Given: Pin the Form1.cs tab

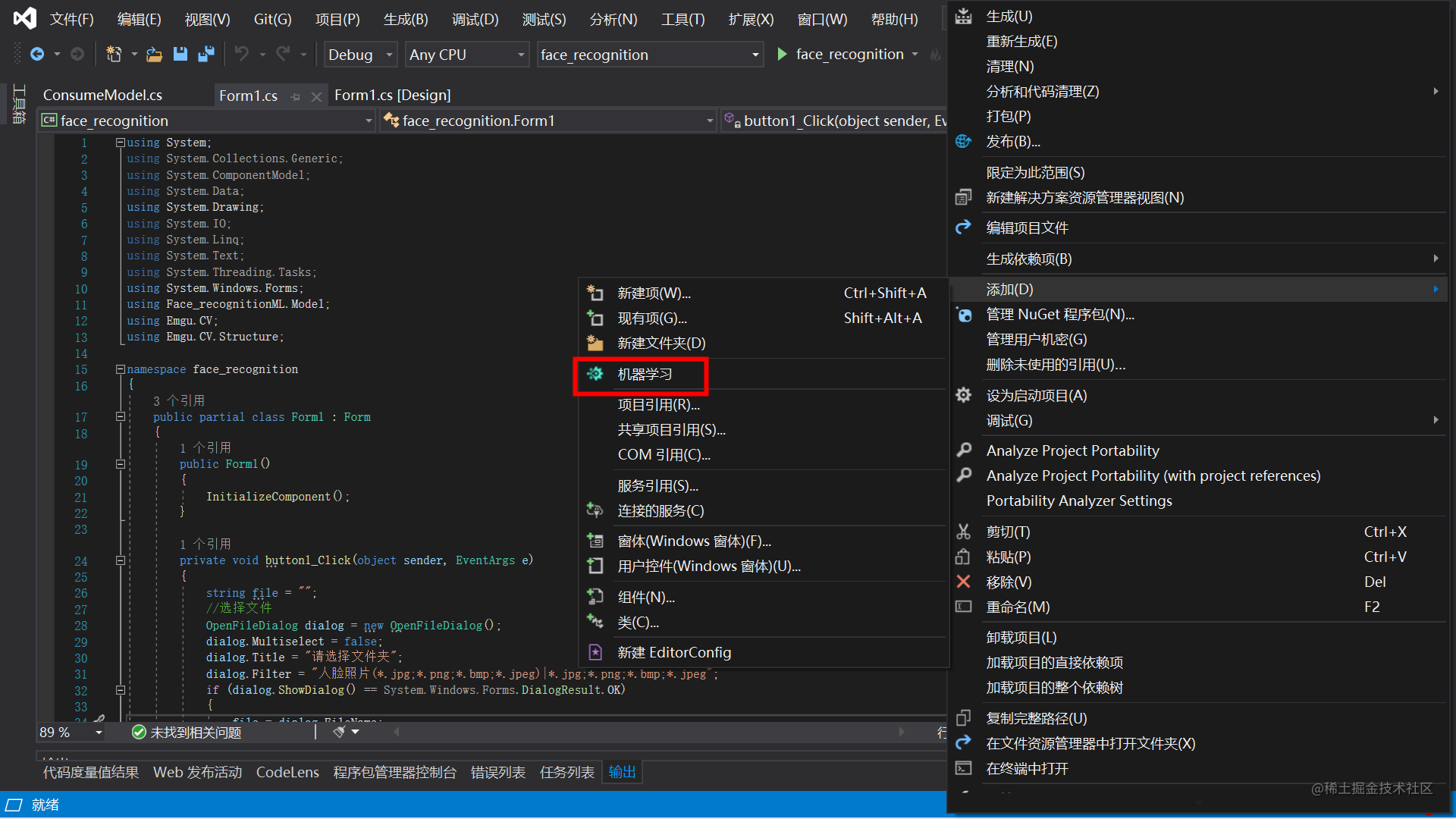Looking at the screenshot, I should (296, 96).
